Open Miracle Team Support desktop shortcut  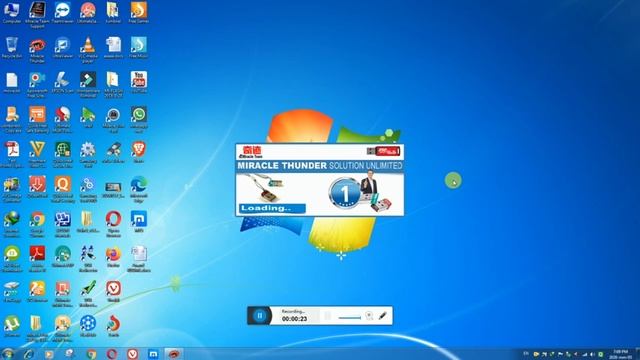click(37, 14)
